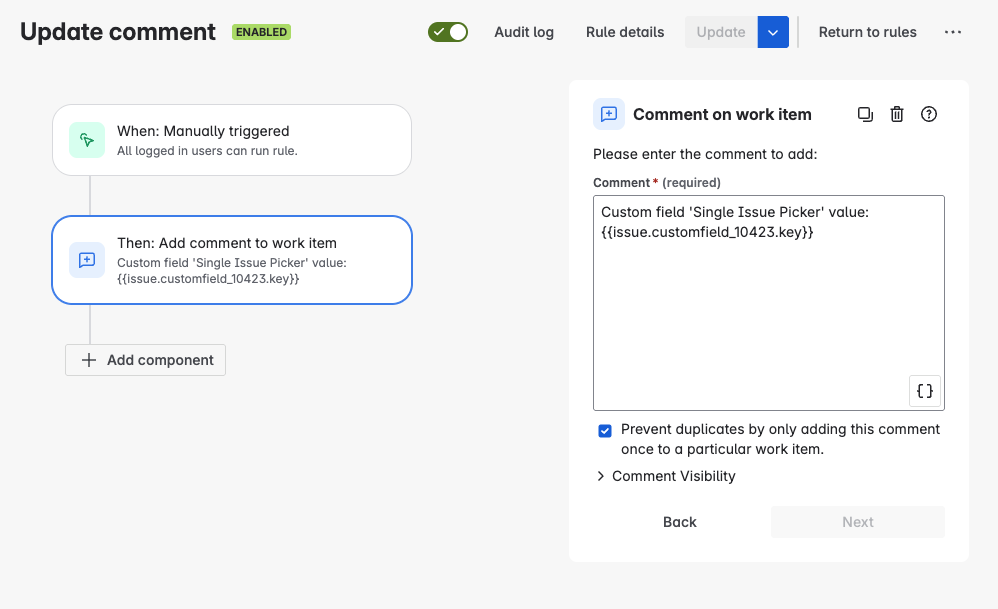The width and height of the screenshot is (998, 609).
Task: Toggle the rule enabled switch off
Action: [x=448, y=32]
